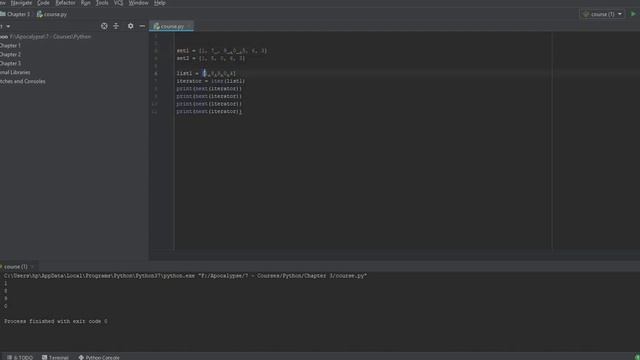The width and height of the screenshot is (640, 360).
Task: Select External Libraries in project tree
Action: pyautogui.click(x=15, y=73)
